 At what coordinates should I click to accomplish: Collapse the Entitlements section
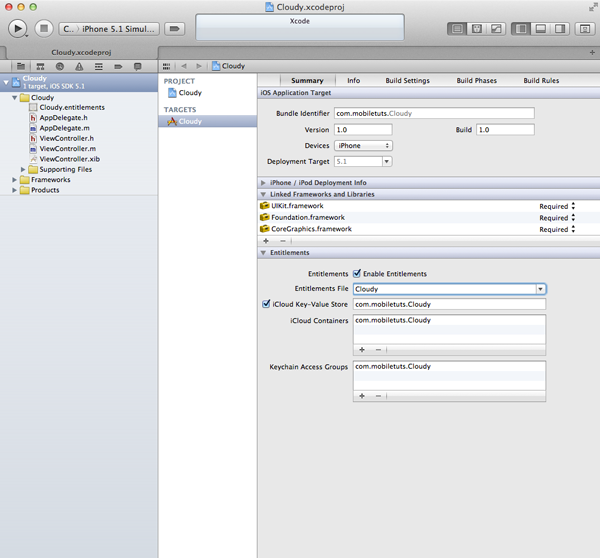pos(263,253)
